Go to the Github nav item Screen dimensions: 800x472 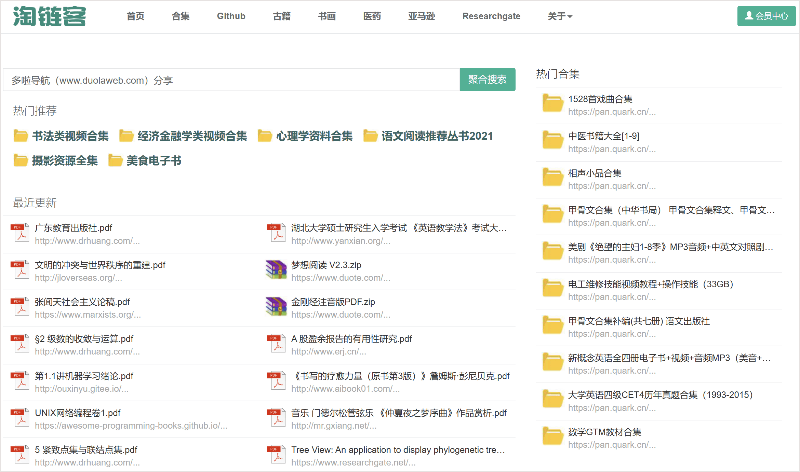click(231, 16)
